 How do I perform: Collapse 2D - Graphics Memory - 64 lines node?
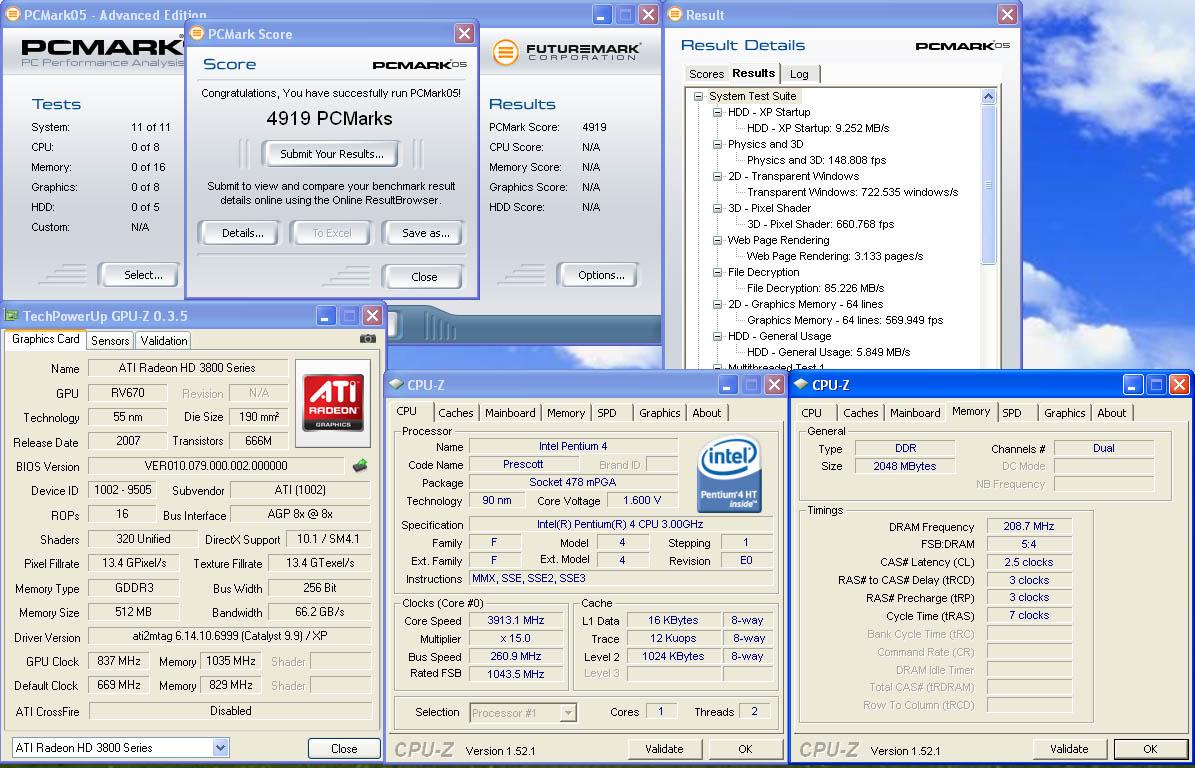(717, 304)
